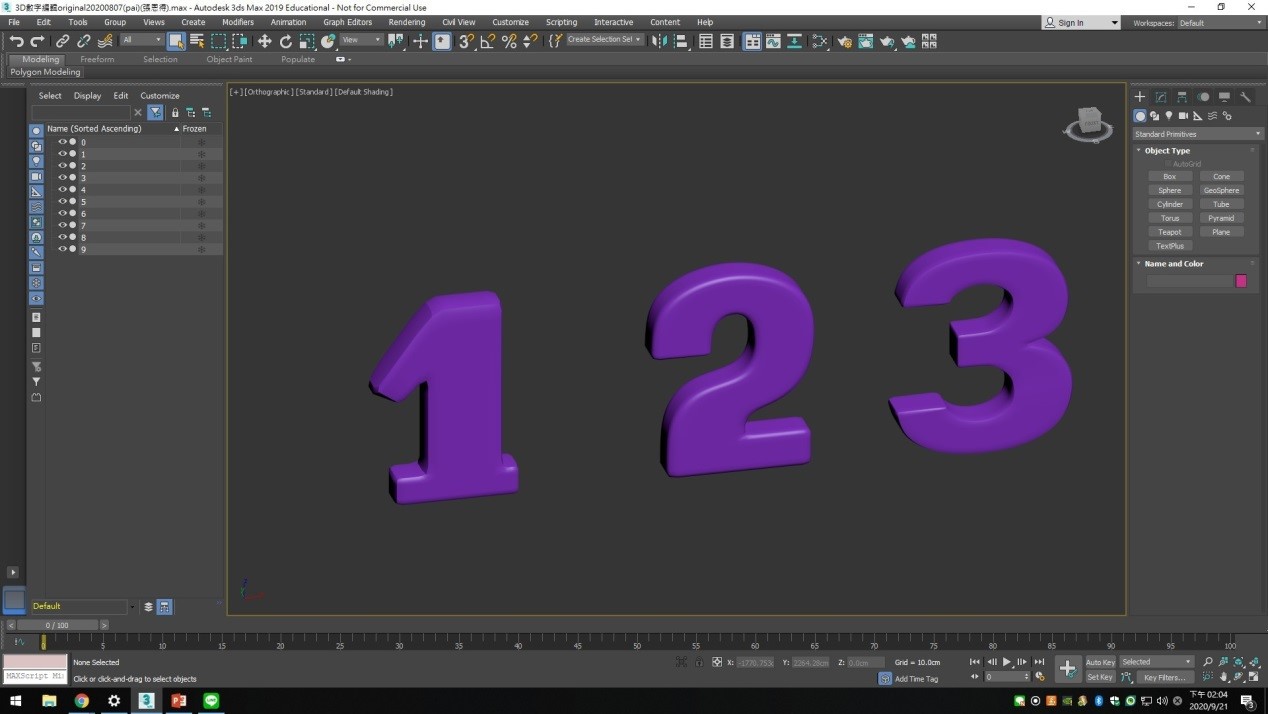This screenshot has height=714, width=1268.
Task: Toggle the Auto Key button
Action: (x=1100, y=662)
